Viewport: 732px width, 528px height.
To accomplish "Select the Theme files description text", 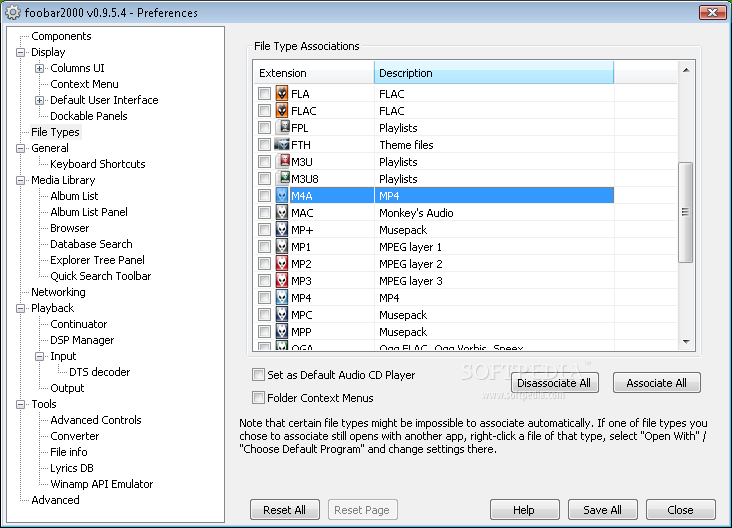I will coord(406,145).
